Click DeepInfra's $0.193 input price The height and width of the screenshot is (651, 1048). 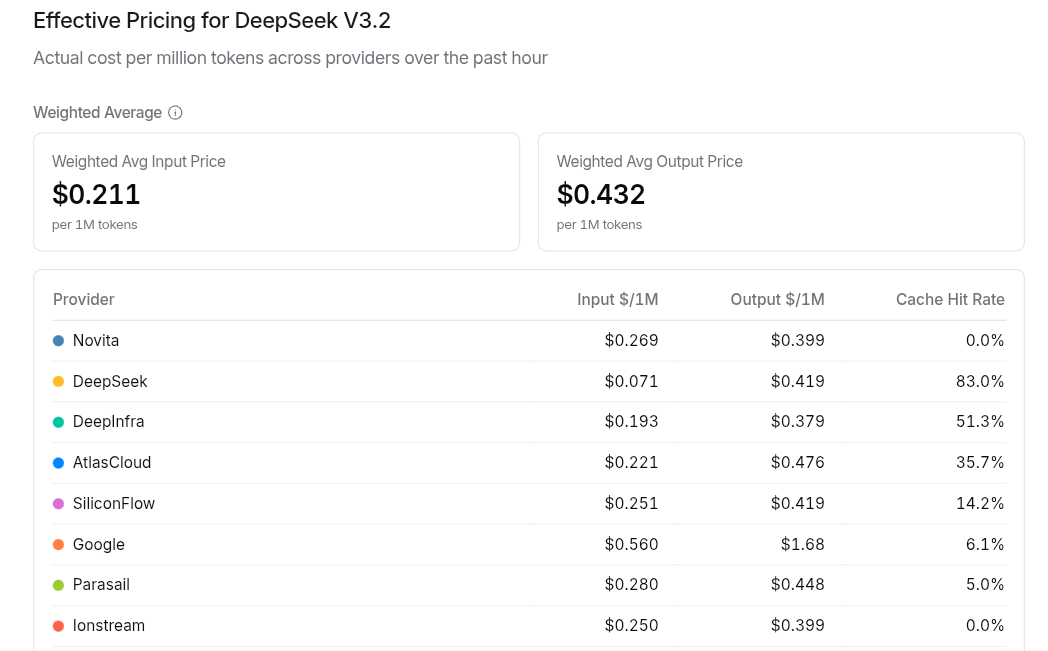(632, 422)
